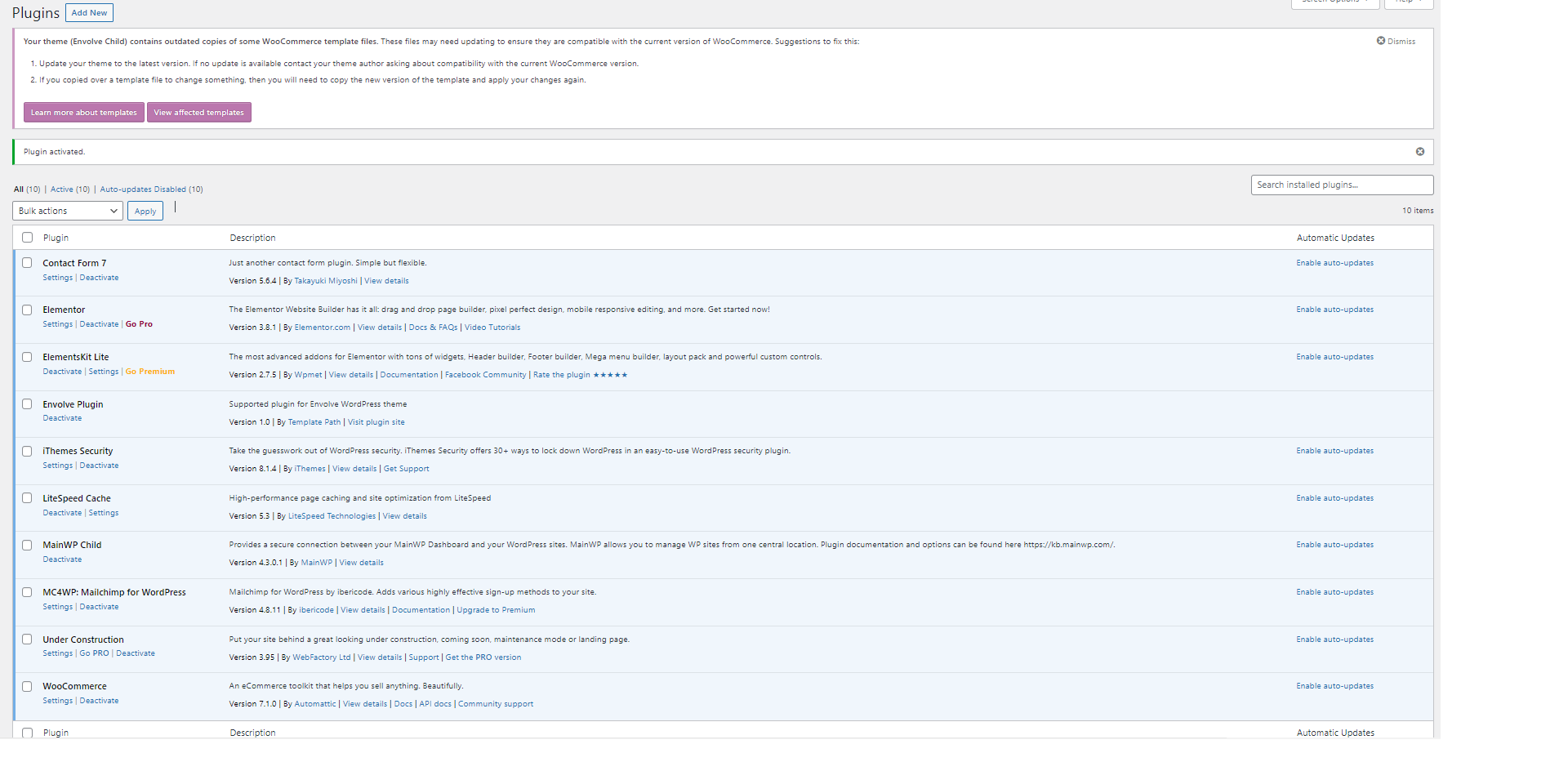Screen dimensions: 1568x771
Task: Enable auto-updates for Contact Form 7
Action: click(1334, 263)
